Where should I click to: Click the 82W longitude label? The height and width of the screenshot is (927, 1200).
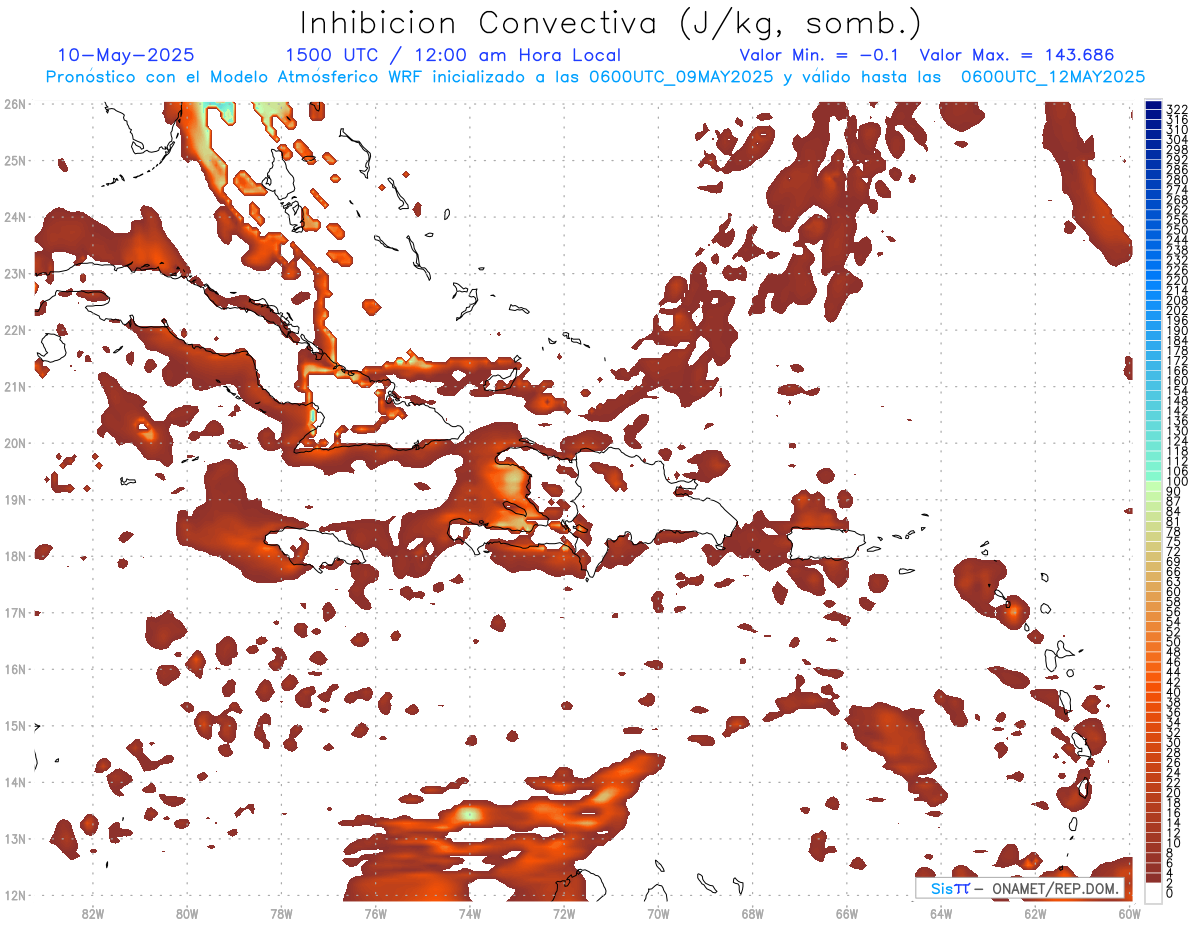pyautogui.click(x=93, y=913)
